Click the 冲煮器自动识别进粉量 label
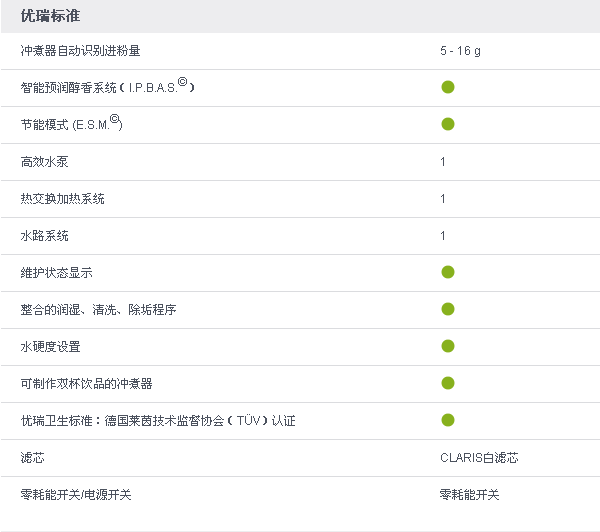The height and width of the screenshot is (532, 600). point(80,51)
